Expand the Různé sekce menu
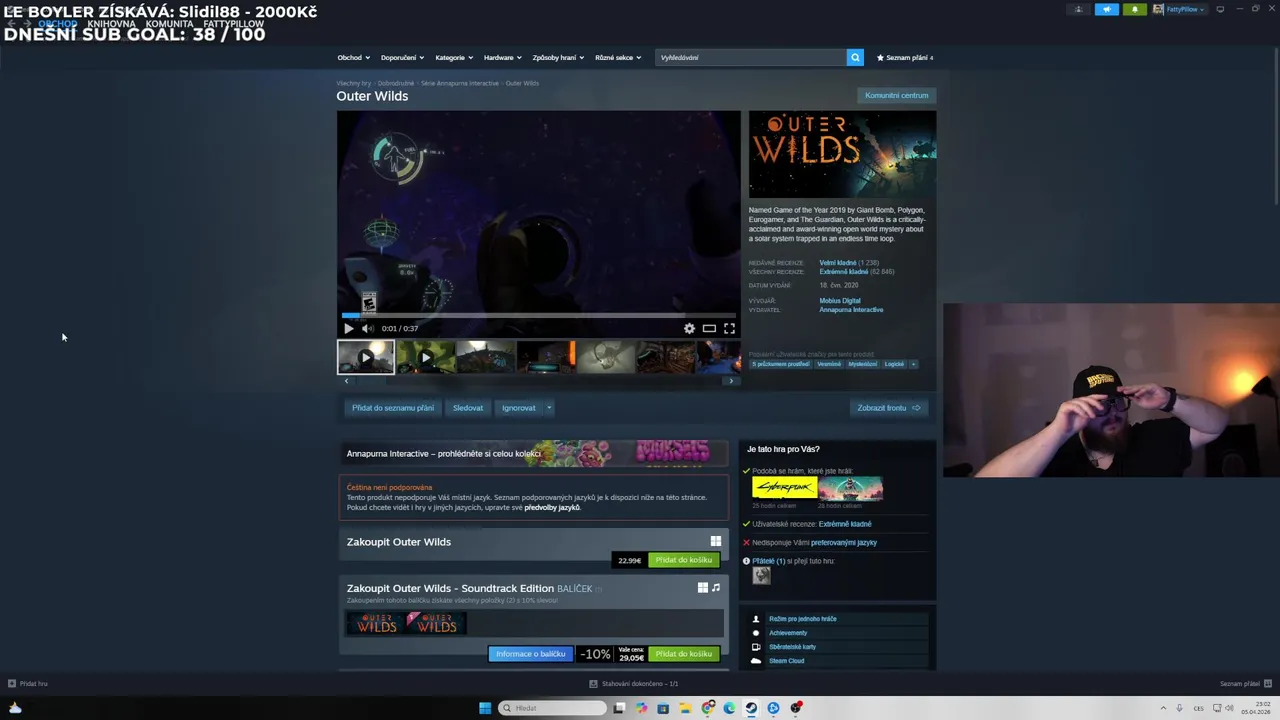Viewport: 1280px width, 720px height. [618, 57]
